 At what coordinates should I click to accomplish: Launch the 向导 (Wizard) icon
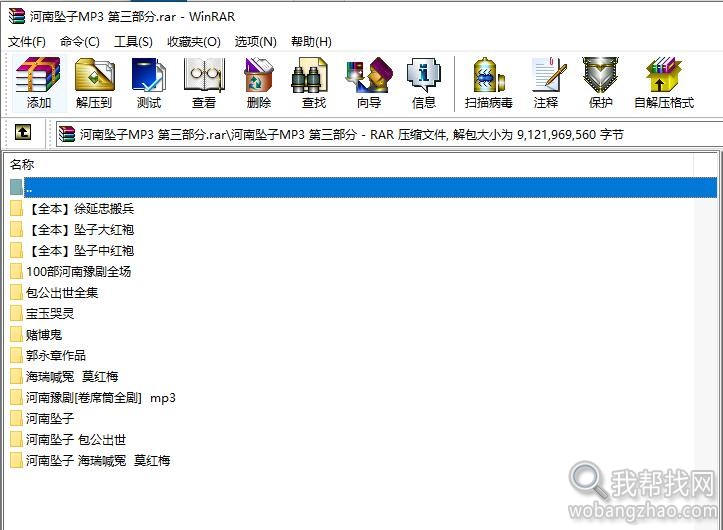(369, 83)
